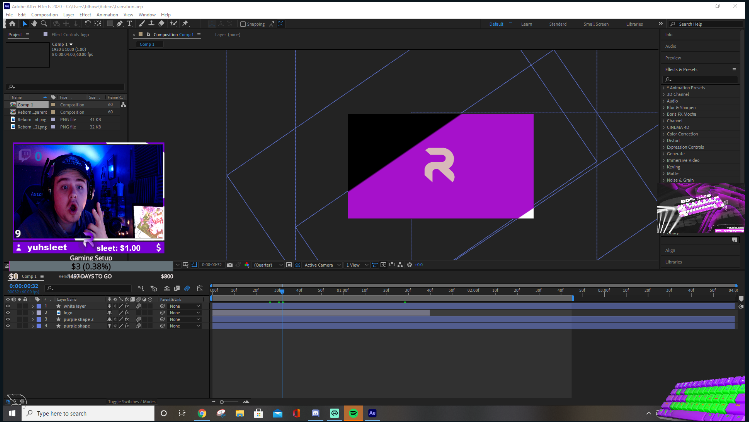Select the Pan Behind anchor point tool
Screen dimensions: 749x422
[98, 23]
